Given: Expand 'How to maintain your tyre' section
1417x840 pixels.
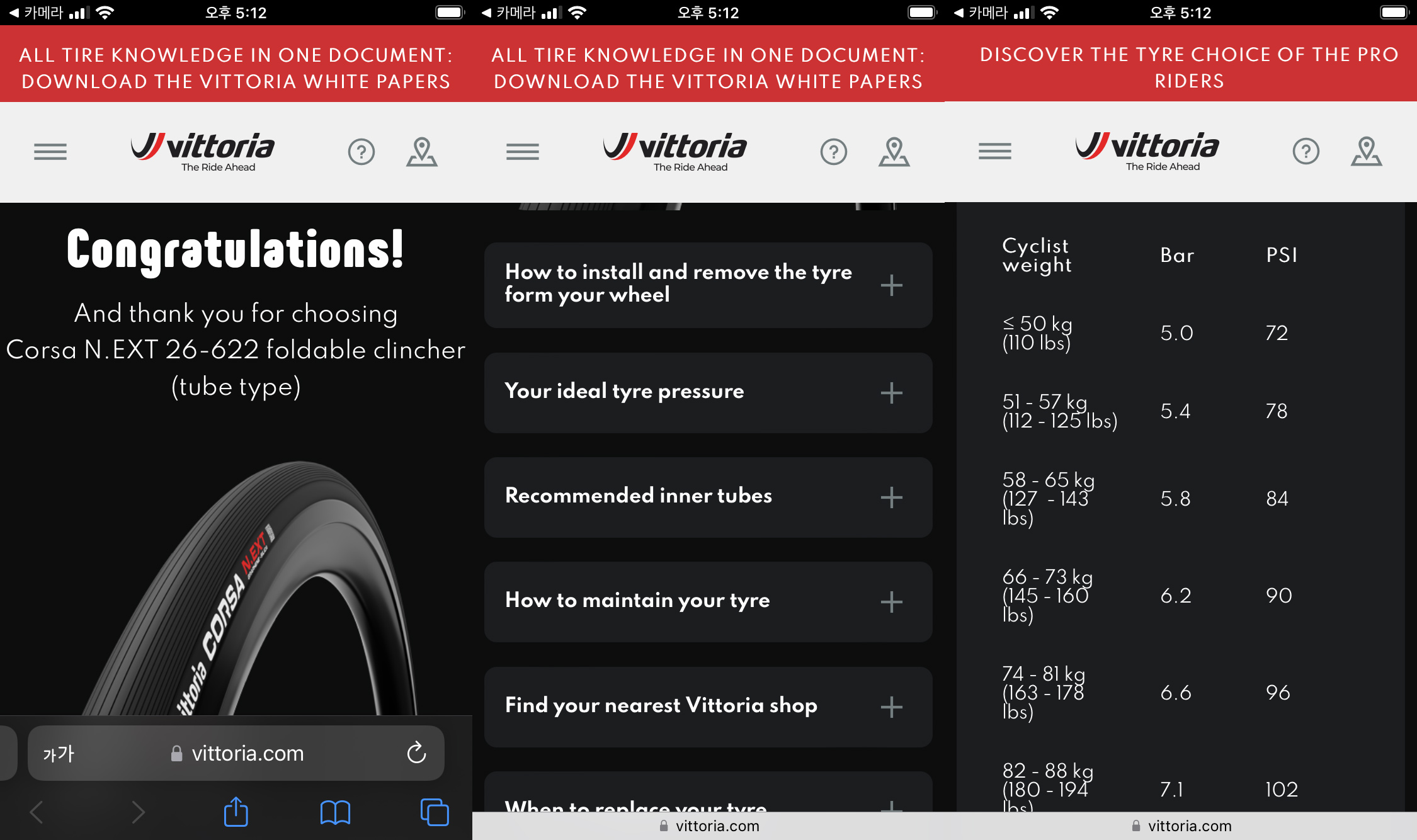Looking at the screenshot, I should point(708,602).
